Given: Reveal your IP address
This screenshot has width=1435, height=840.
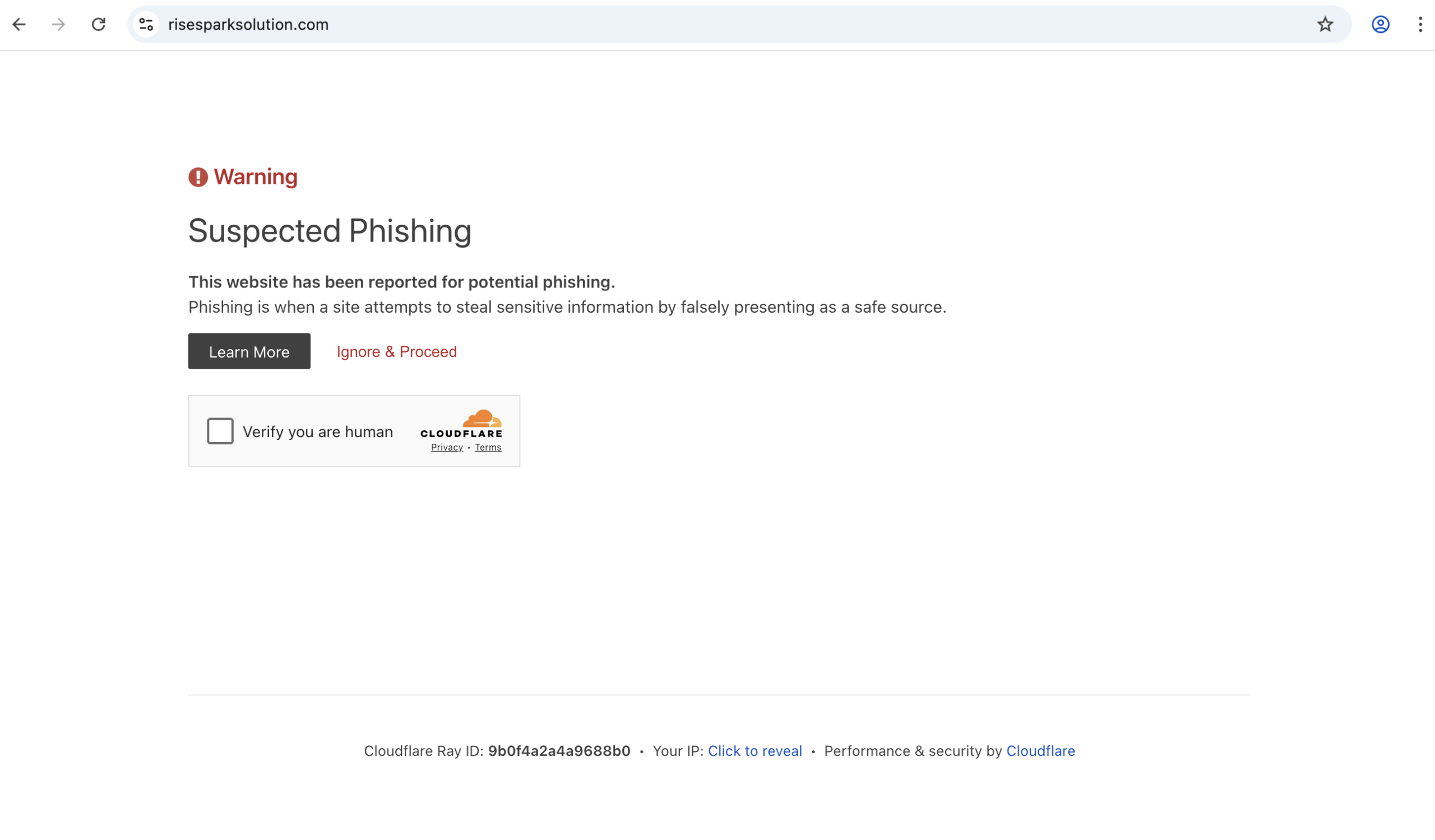Looking at the screenshot, I should coord(754,751).
